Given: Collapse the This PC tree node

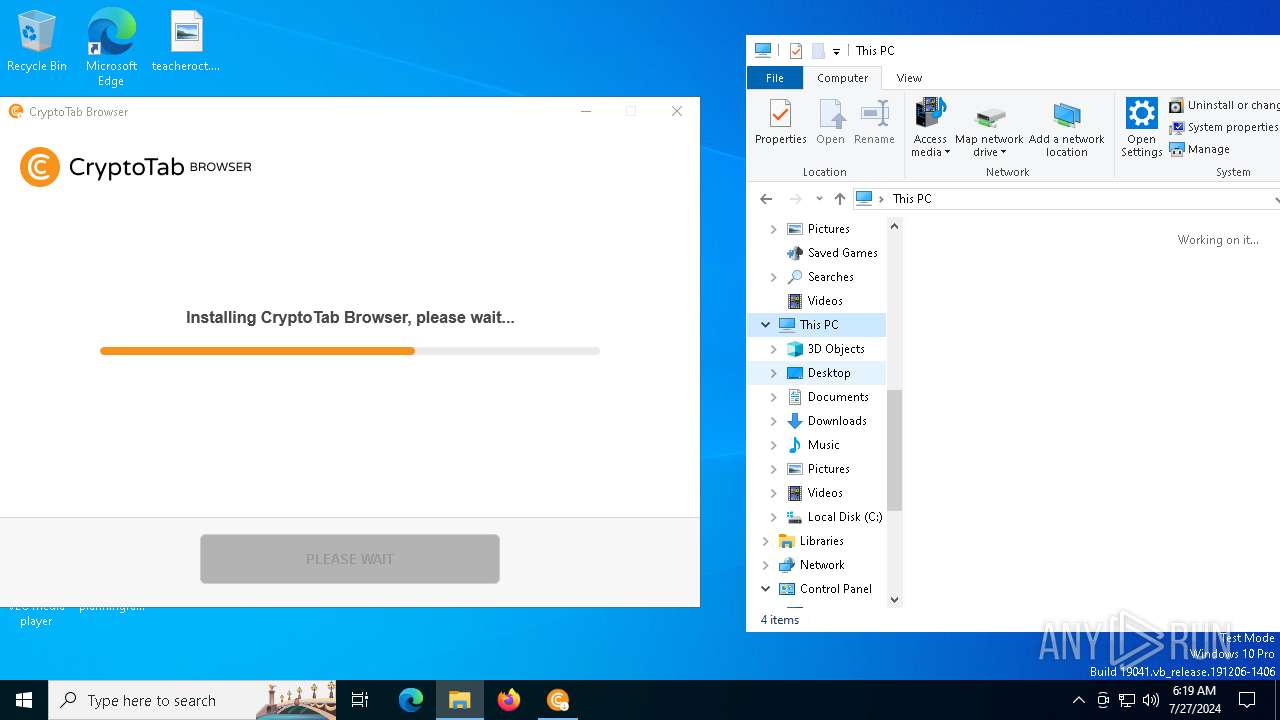Looking at the screenshot, I should (766, 325).
